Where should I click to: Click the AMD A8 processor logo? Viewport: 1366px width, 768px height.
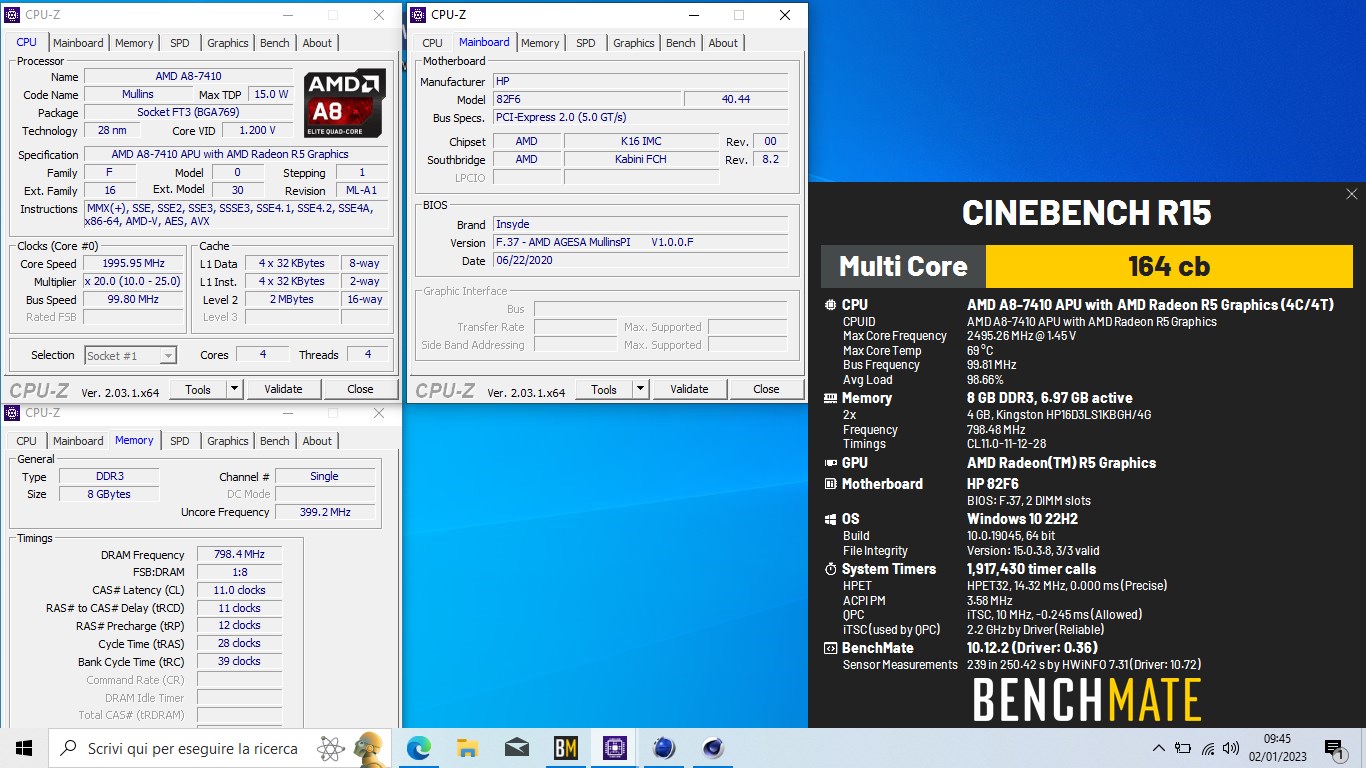[x=345, y=103]
